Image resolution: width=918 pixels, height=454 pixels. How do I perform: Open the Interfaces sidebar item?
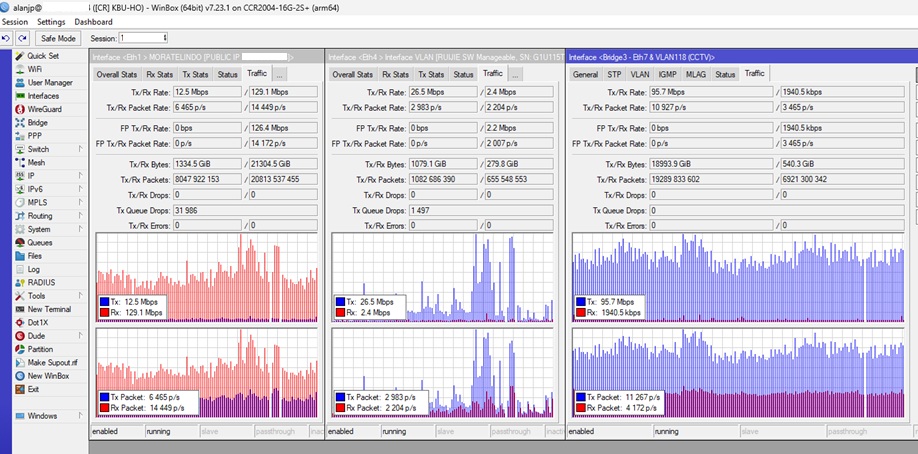tap(37, 96)
